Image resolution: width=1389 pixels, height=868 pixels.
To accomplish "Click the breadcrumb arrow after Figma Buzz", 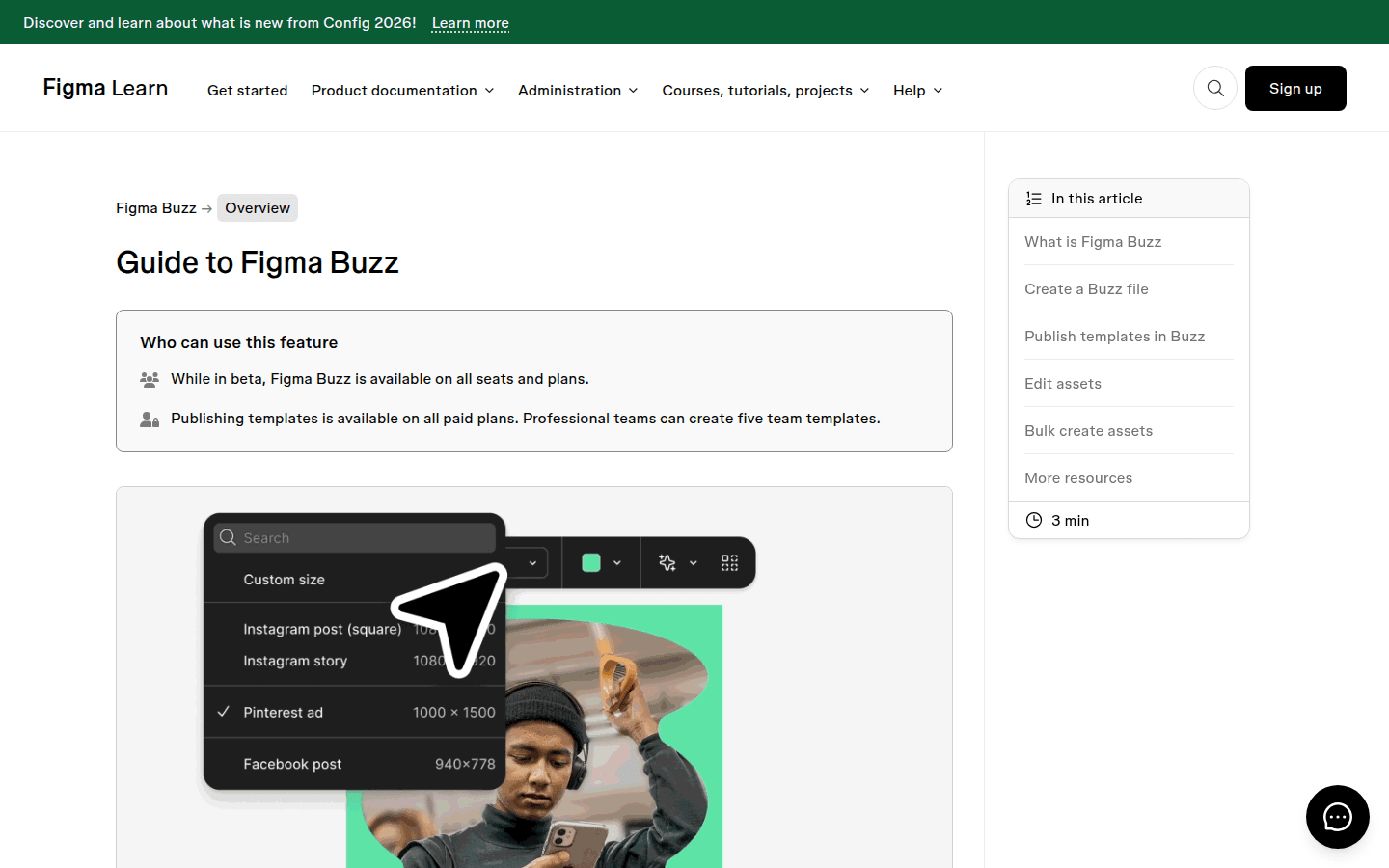I will (x=206, y=208).
